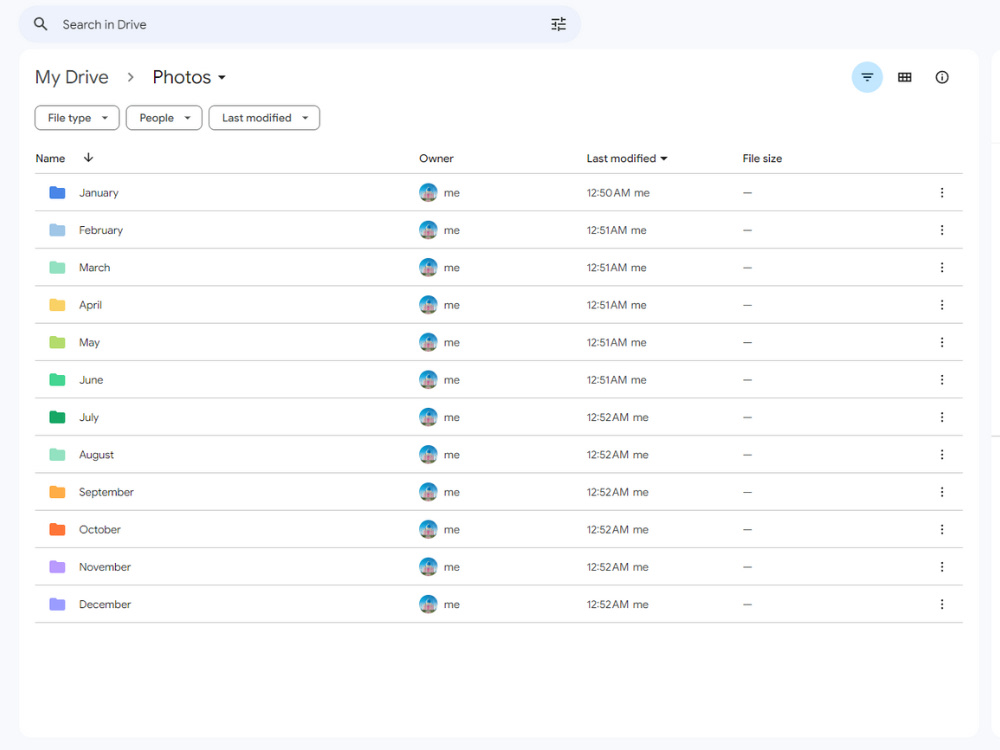Open more actions for October row
The image size is (1000, 750).
(x=942, y=529)
